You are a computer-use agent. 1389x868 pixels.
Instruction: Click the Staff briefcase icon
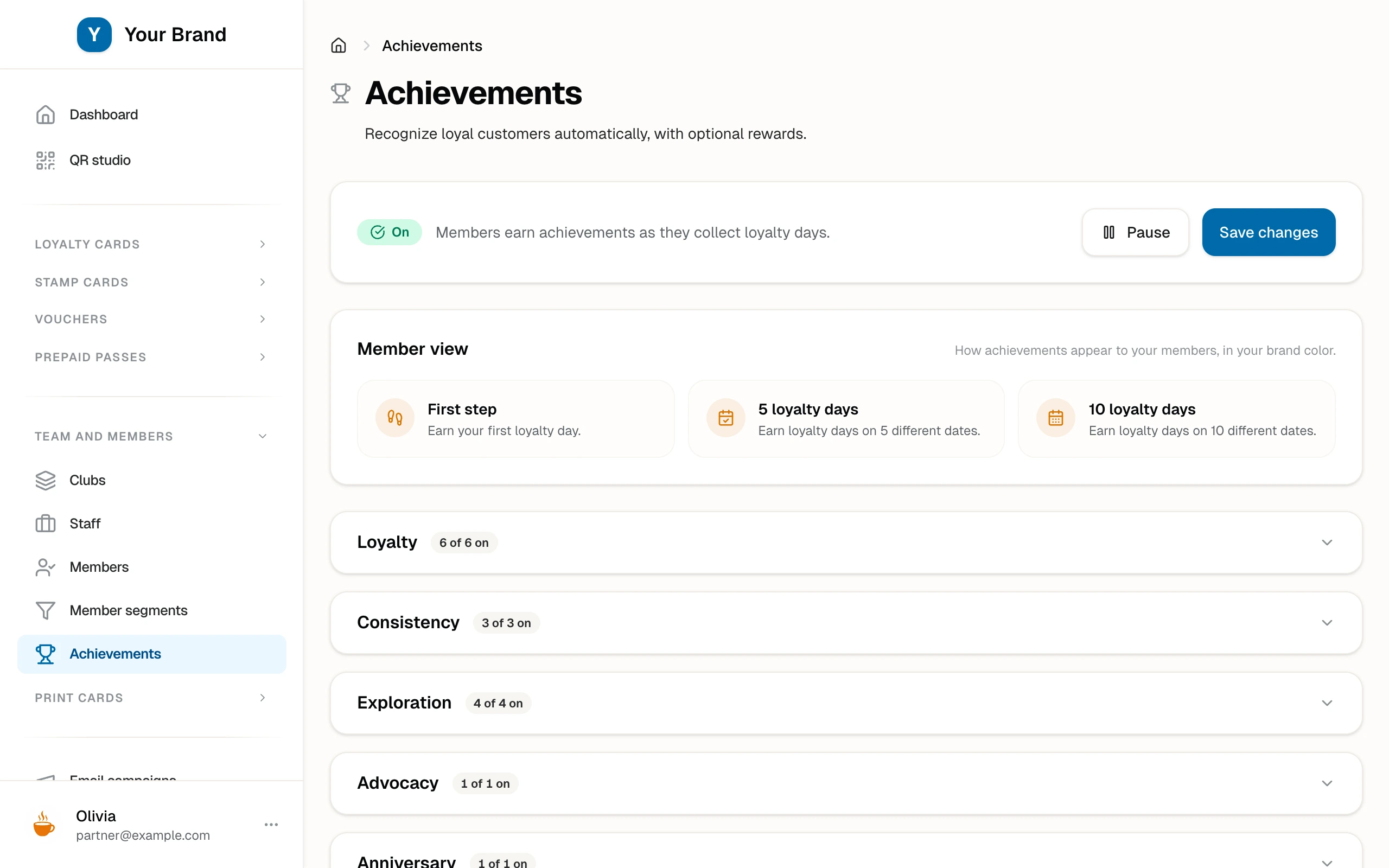point(46,524)
